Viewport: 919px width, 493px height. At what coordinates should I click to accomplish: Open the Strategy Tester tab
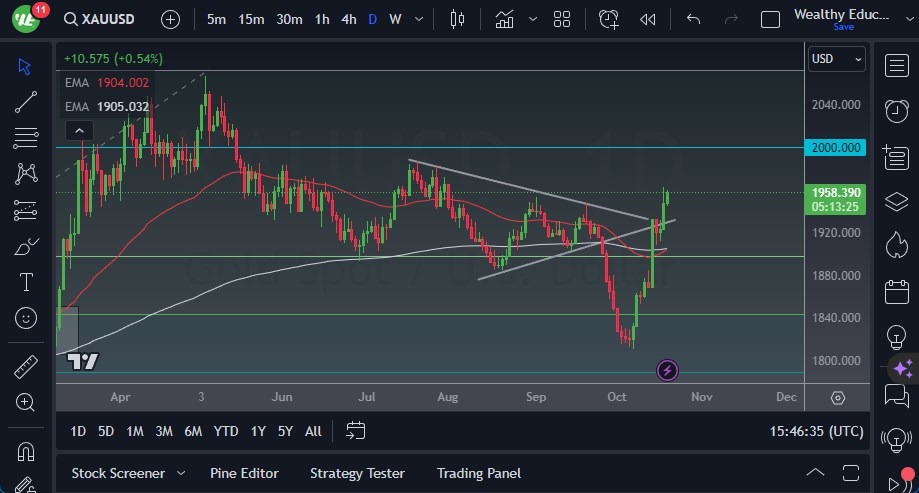click(357, 473)
